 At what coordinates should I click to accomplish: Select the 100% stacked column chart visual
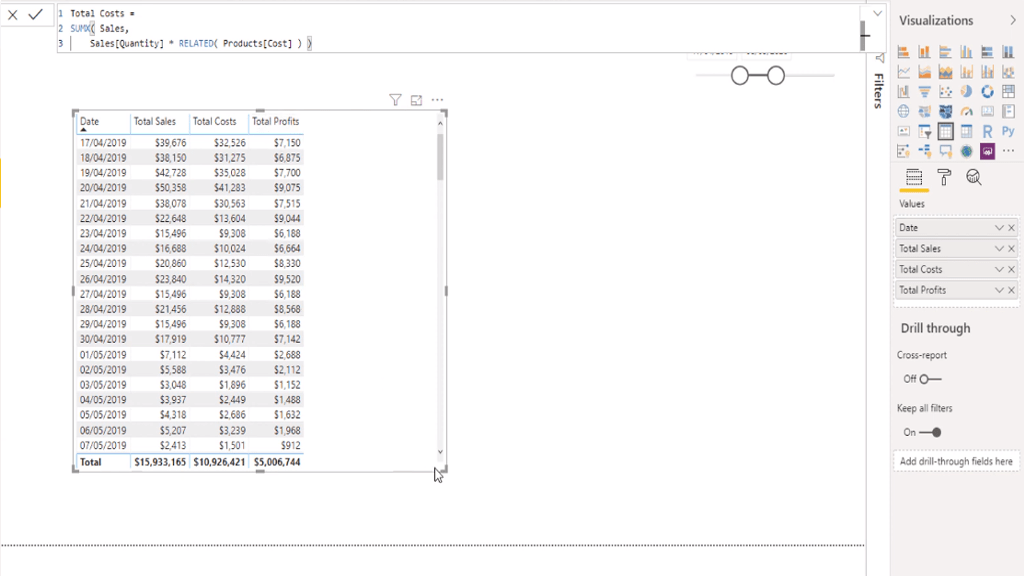(x=1008, y=52)
